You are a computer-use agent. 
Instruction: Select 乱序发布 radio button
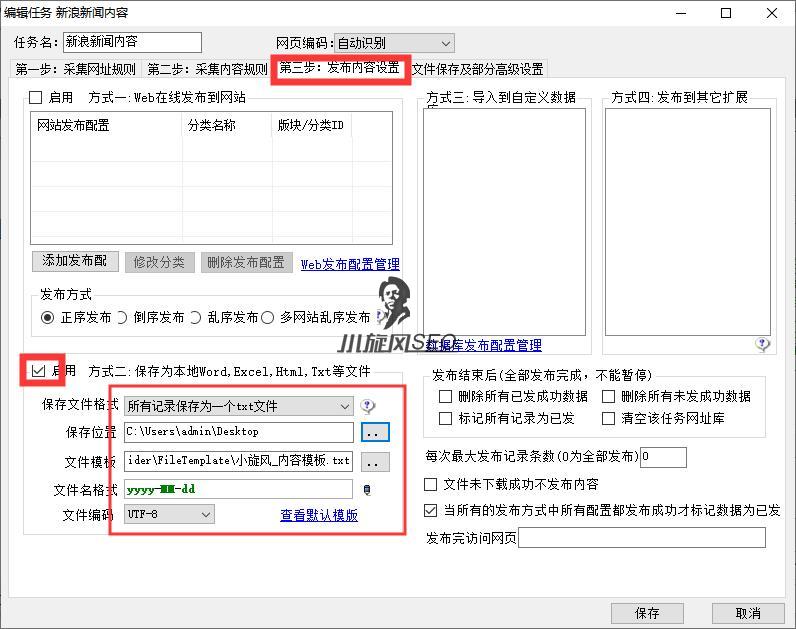click(195, 318)
